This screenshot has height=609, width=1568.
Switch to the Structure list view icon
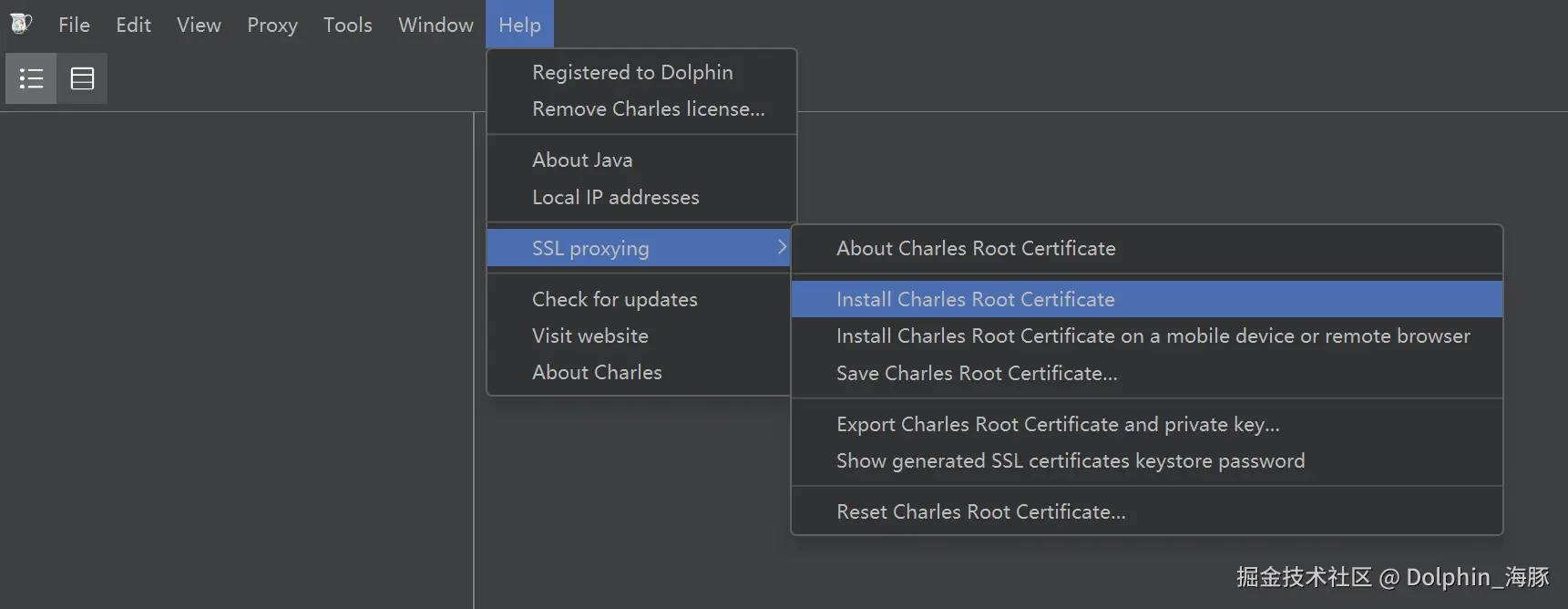(x=31, y=78)
